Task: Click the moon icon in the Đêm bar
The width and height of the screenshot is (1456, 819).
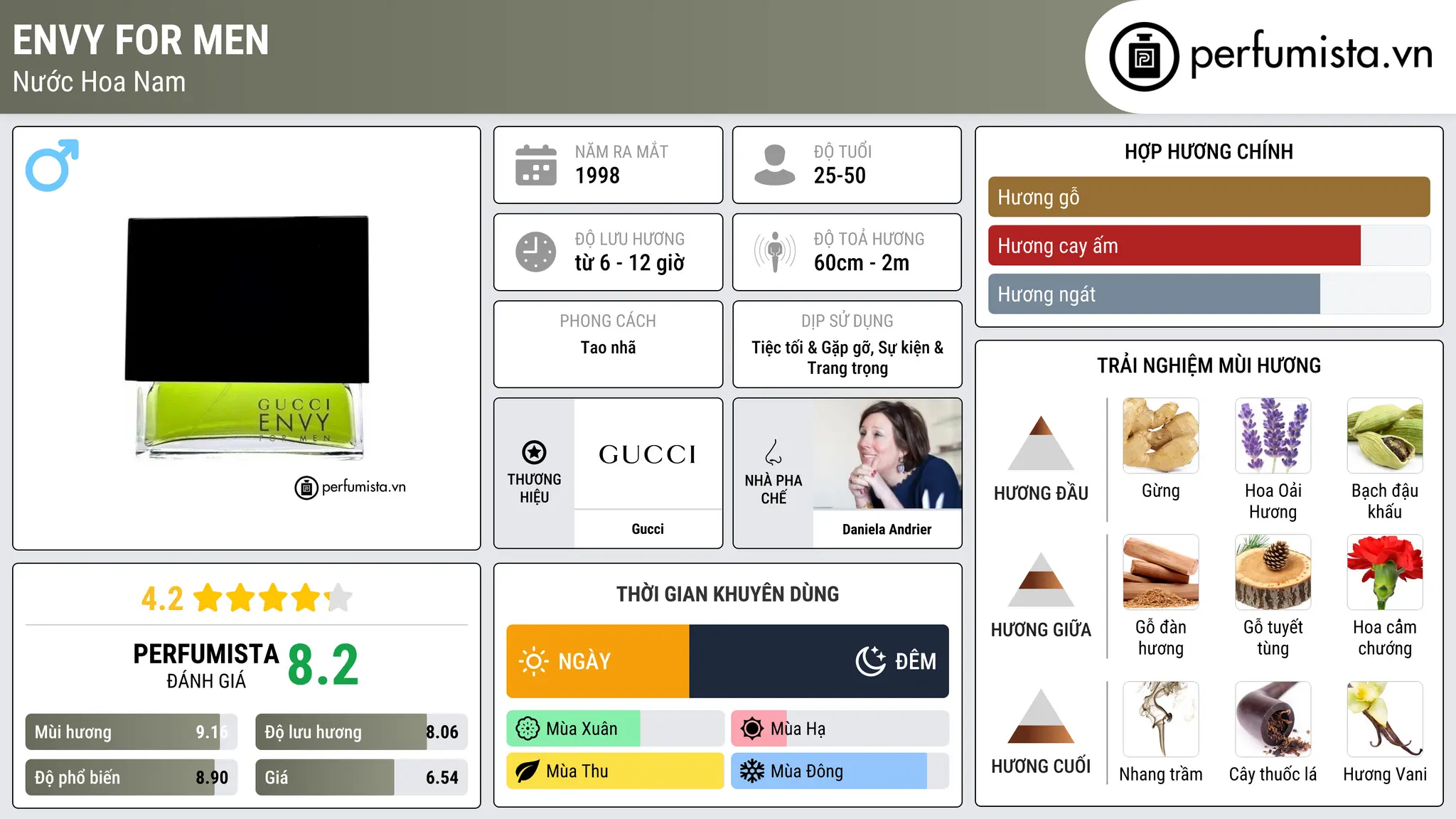Action: click(x=871, y=661)
